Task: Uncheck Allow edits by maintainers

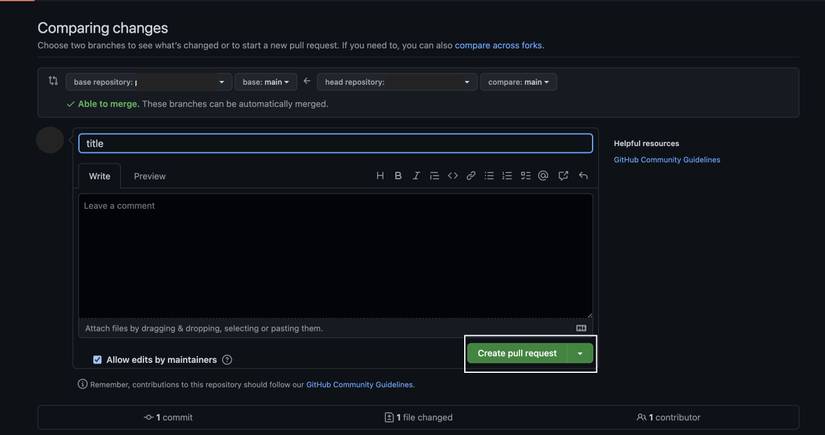Action: tap(97, 360)
